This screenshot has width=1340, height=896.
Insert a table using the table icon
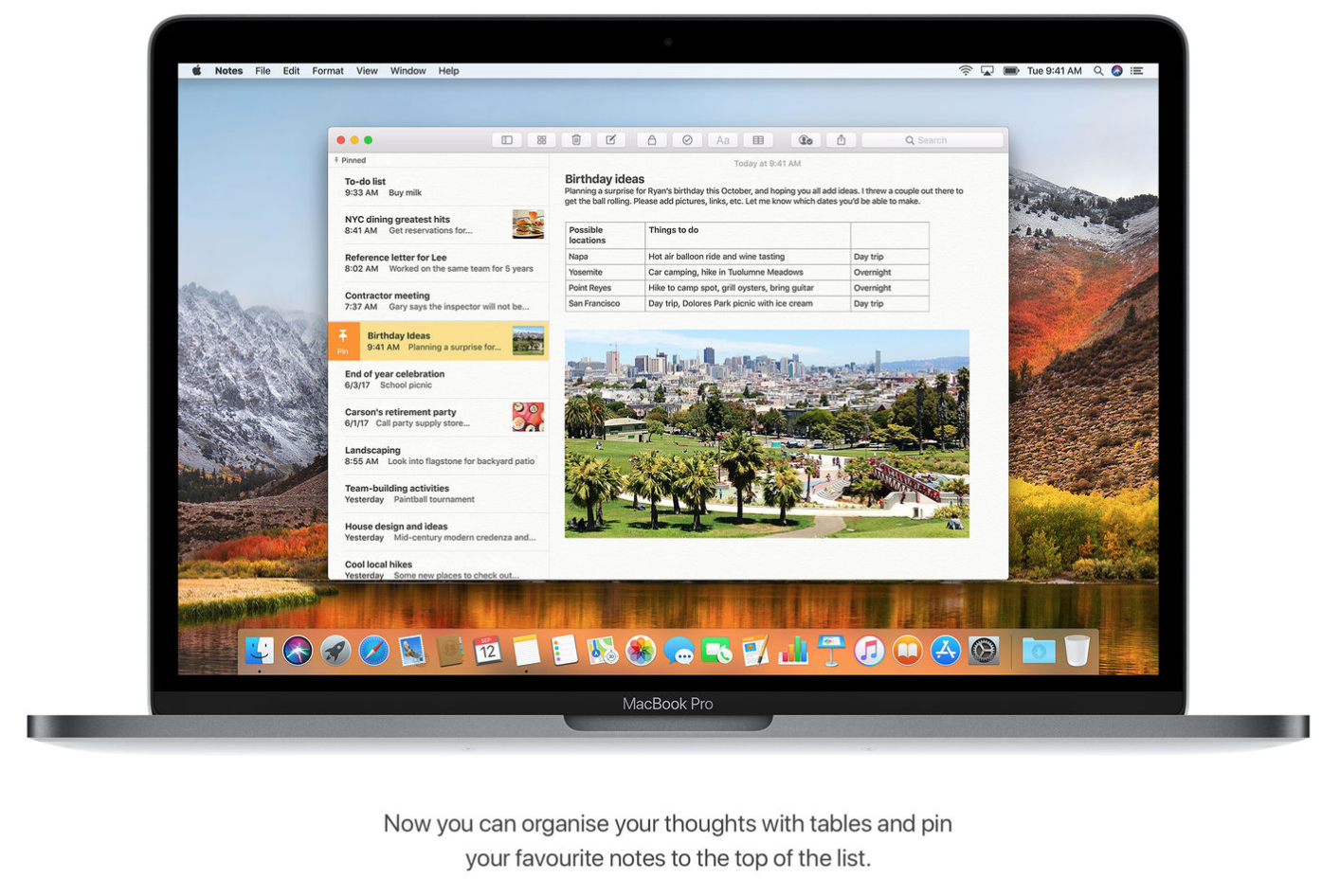pyautogui.click(x=759, y=139)
